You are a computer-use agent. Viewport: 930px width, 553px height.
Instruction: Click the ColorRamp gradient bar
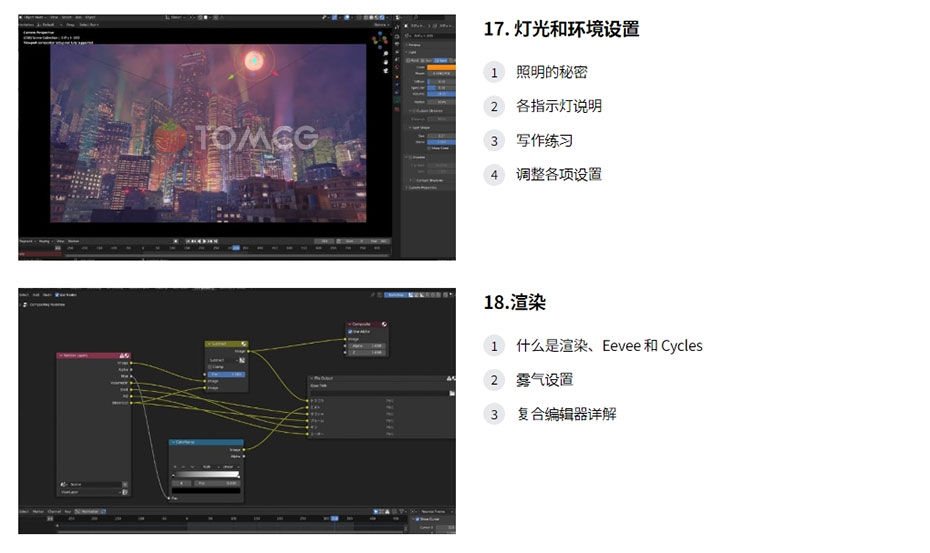click(206, 475)
